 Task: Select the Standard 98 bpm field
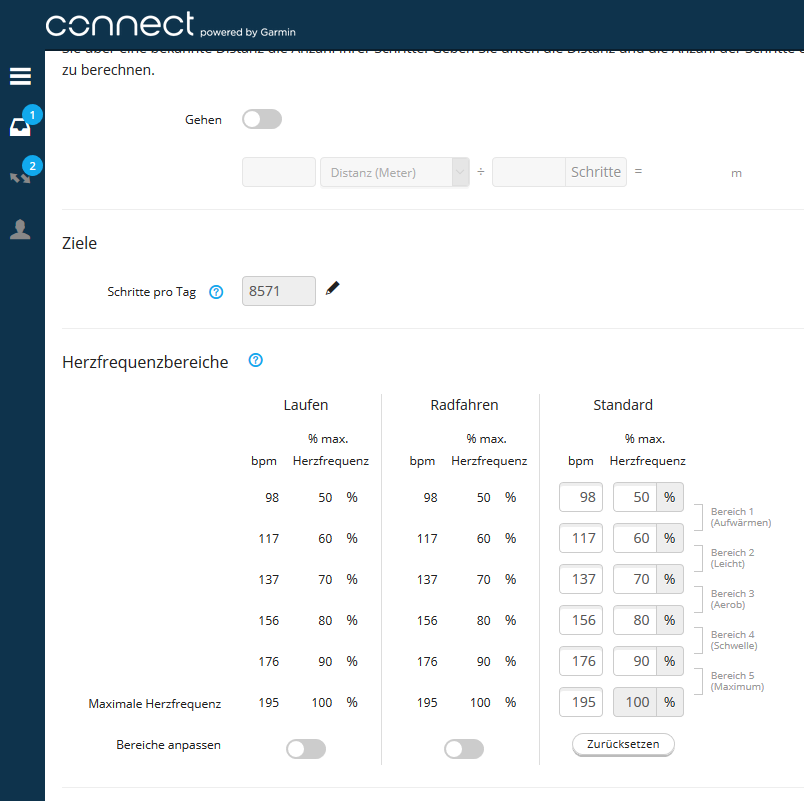point(581,497)
